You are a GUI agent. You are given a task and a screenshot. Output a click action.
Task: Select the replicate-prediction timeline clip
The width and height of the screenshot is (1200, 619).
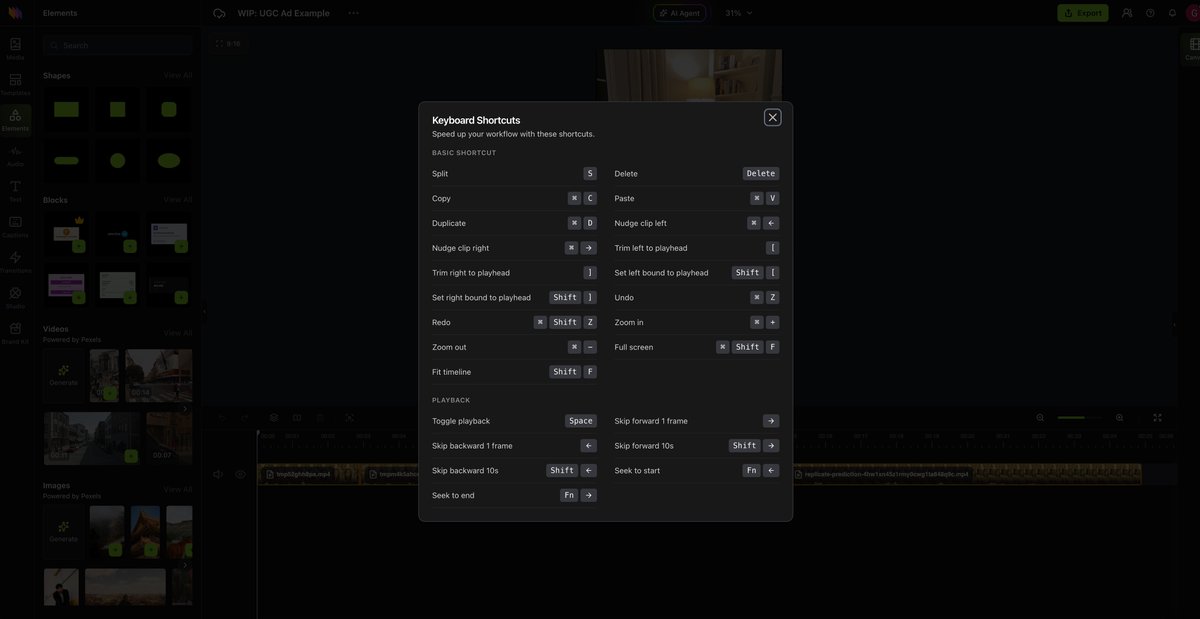point(967,474)
